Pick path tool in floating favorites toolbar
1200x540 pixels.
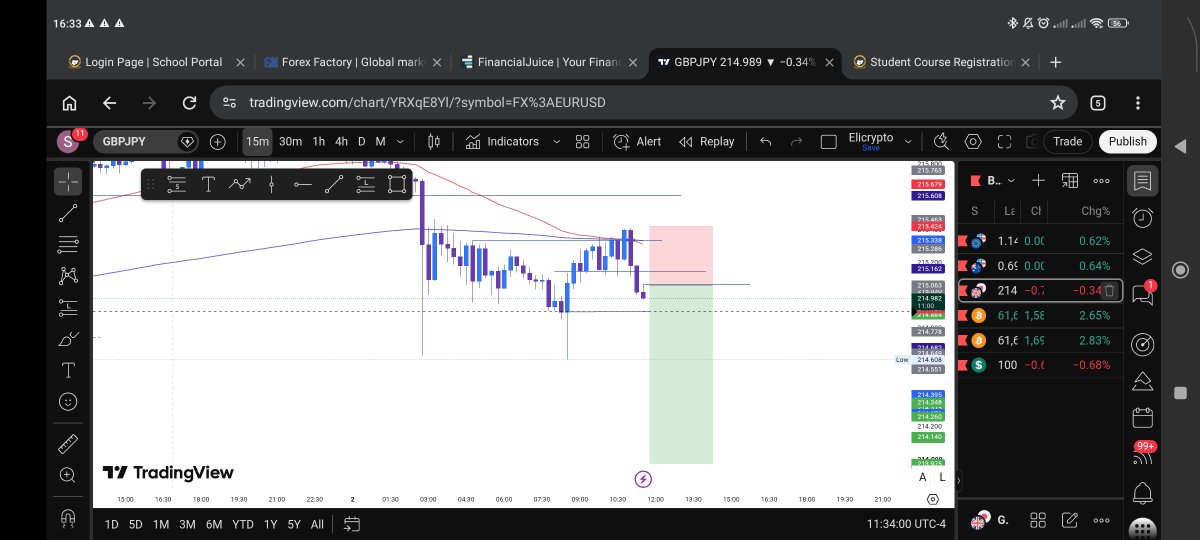240,184
